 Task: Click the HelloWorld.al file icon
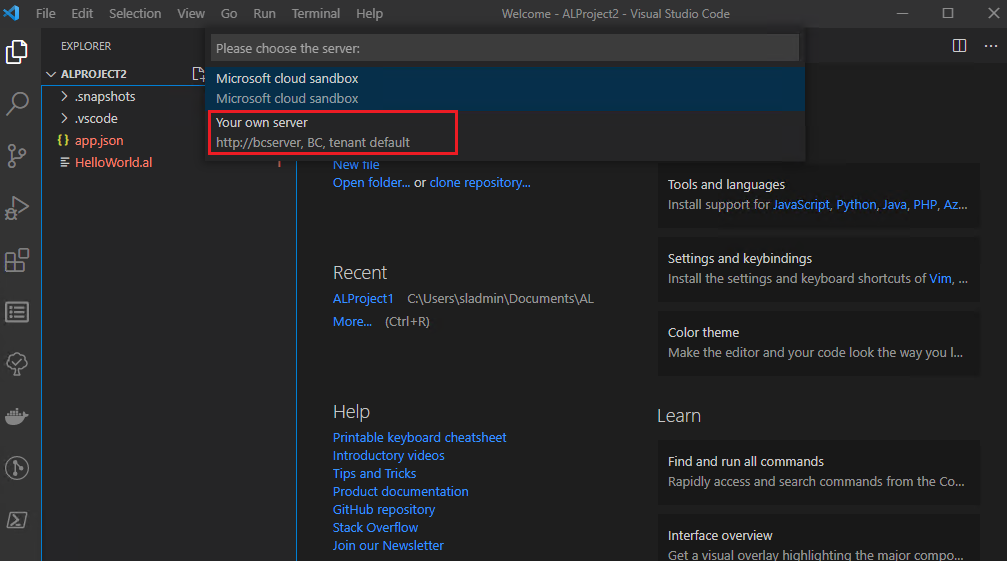click(65, 162)
